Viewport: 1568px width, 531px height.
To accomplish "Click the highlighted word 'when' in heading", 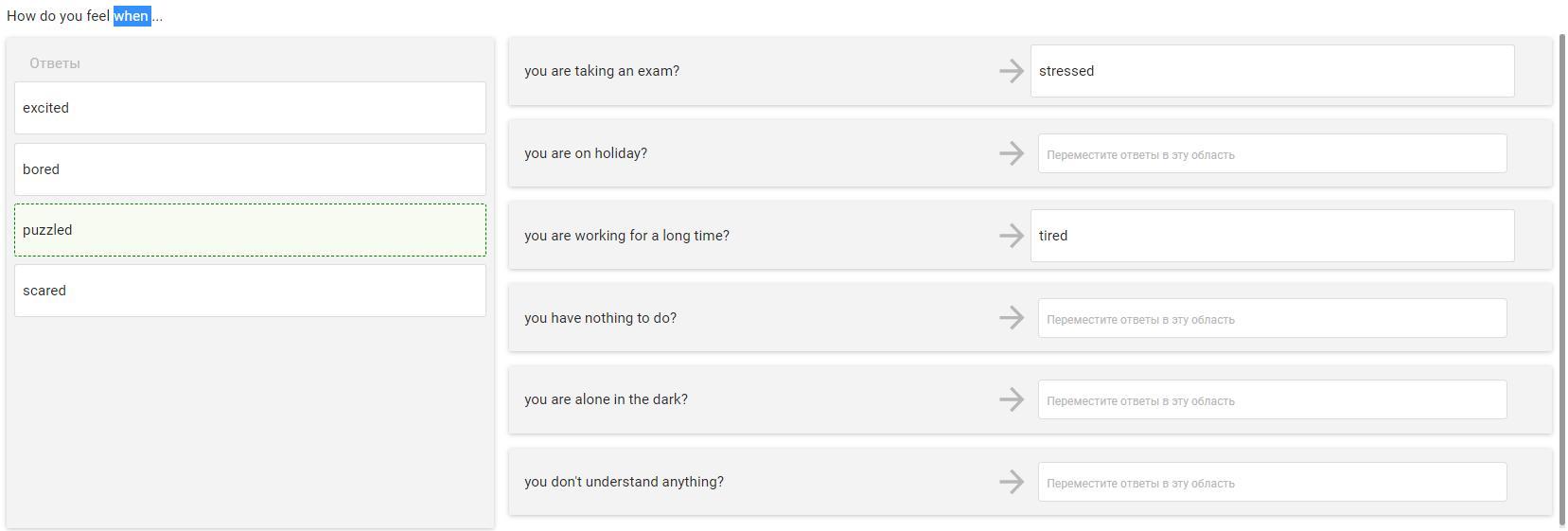I will (x=132, y=16).
